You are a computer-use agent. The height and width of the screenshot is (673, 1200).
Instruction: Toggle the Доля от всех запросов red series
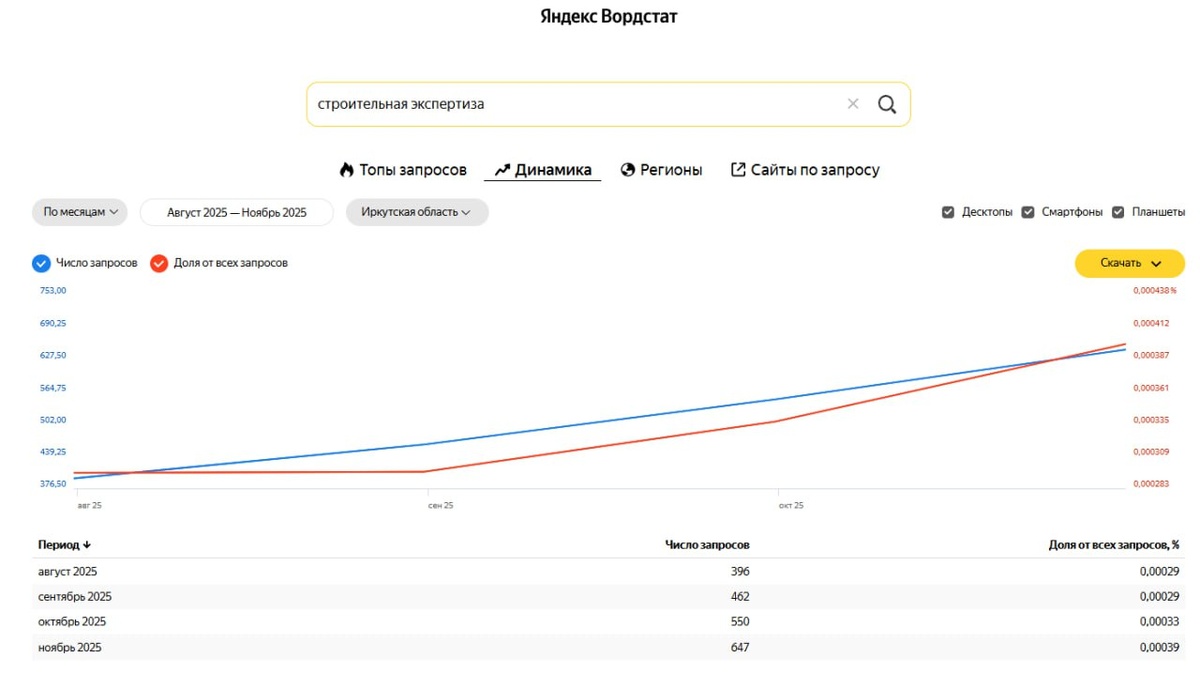click(159, 263)
